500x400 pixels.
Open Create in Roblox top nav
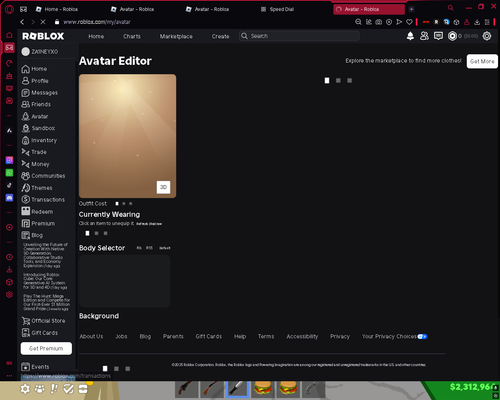pyautogui.click(x=220, y=36)
